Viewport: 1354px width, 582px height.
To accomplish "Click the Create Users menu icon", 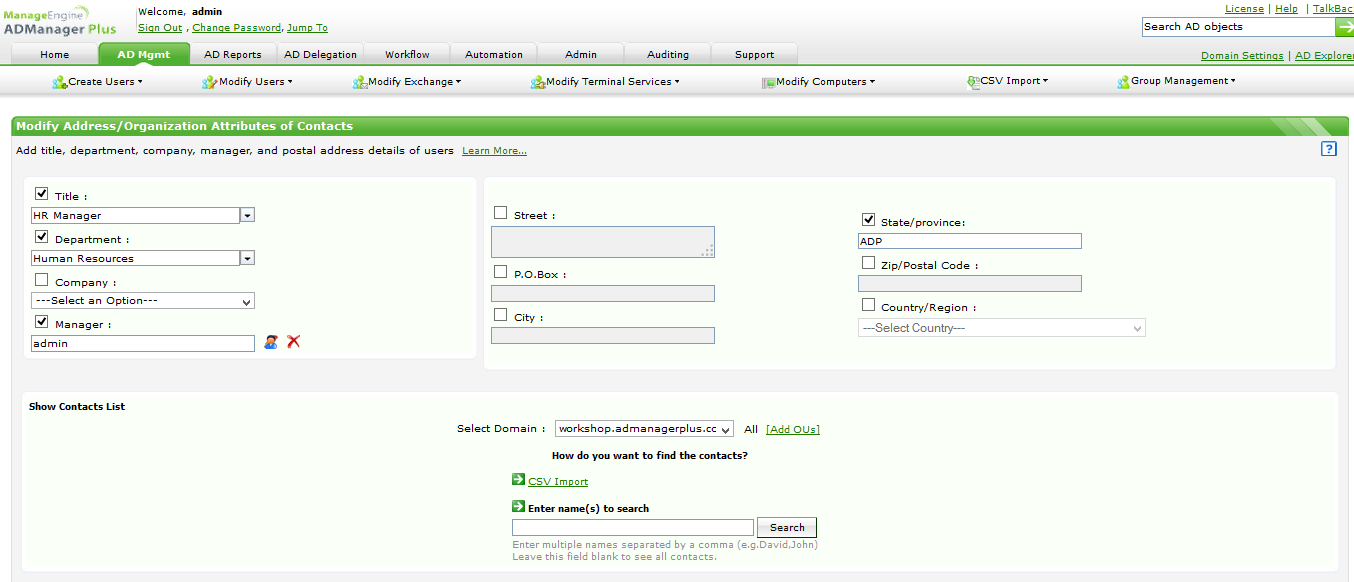I will pos(59,82).
